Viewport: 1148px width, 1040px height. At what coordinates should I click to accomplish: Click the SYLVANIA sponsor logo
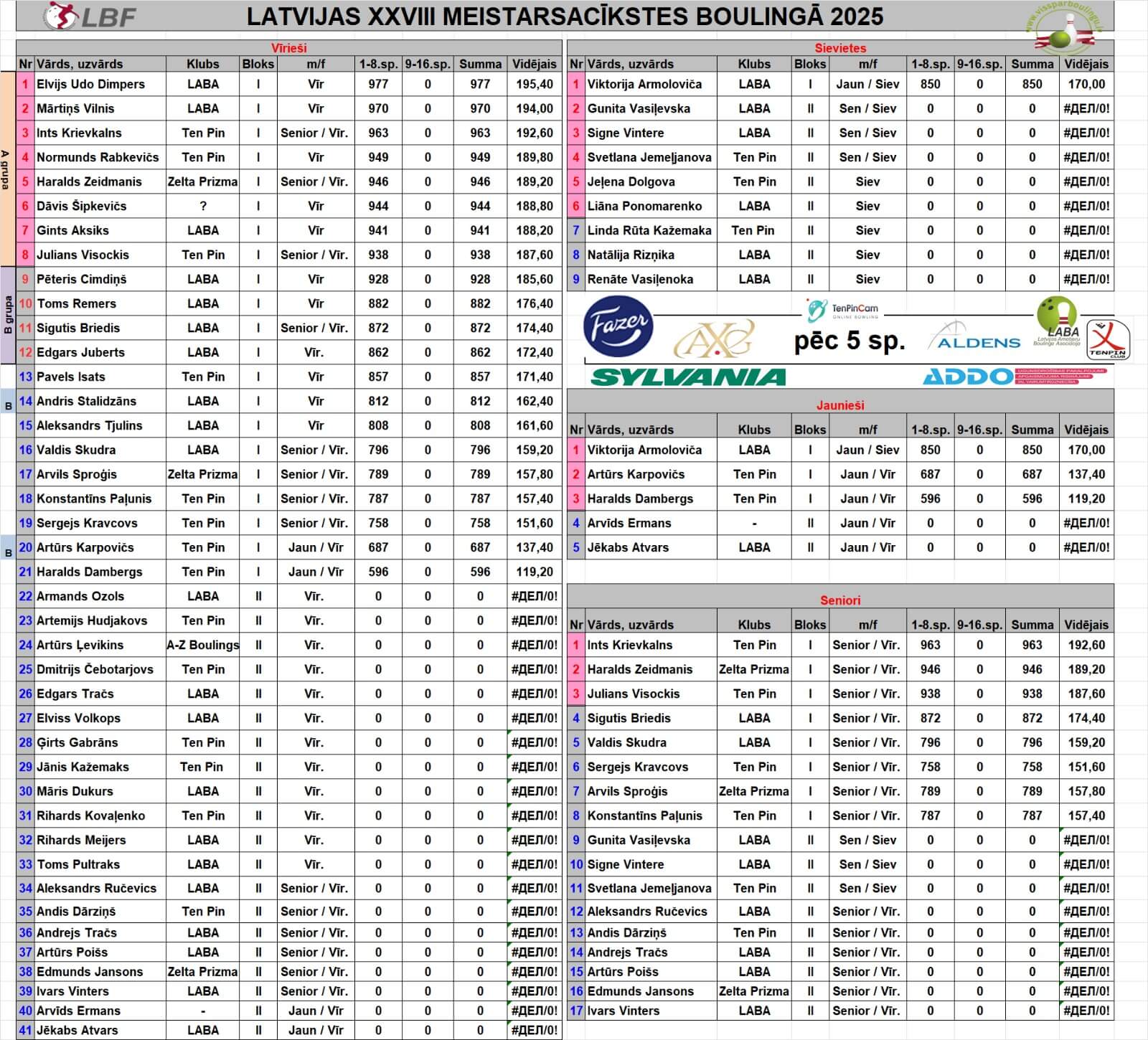[687, 377]
